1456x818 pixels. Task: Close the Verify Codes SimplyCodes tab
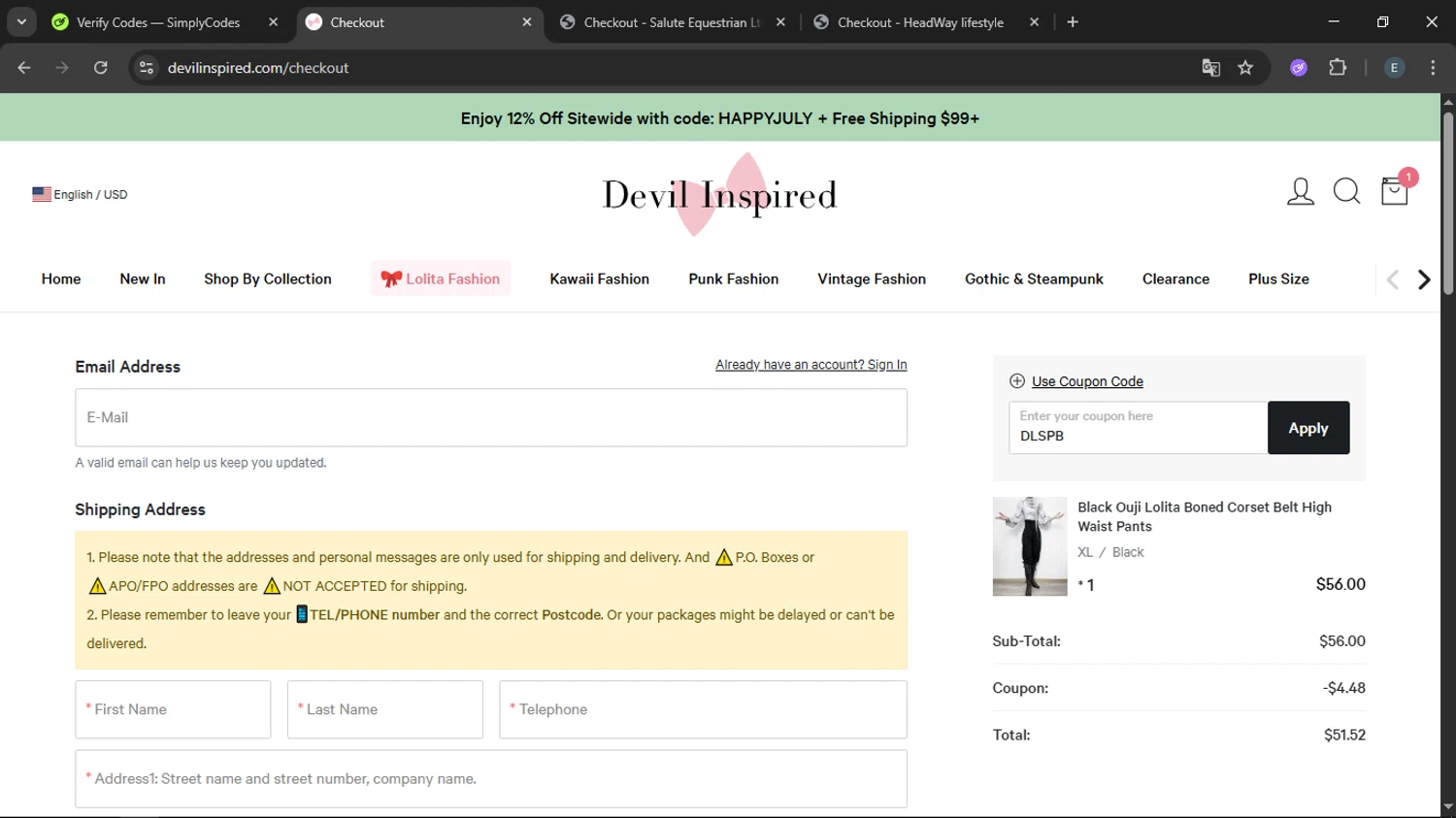273,22
